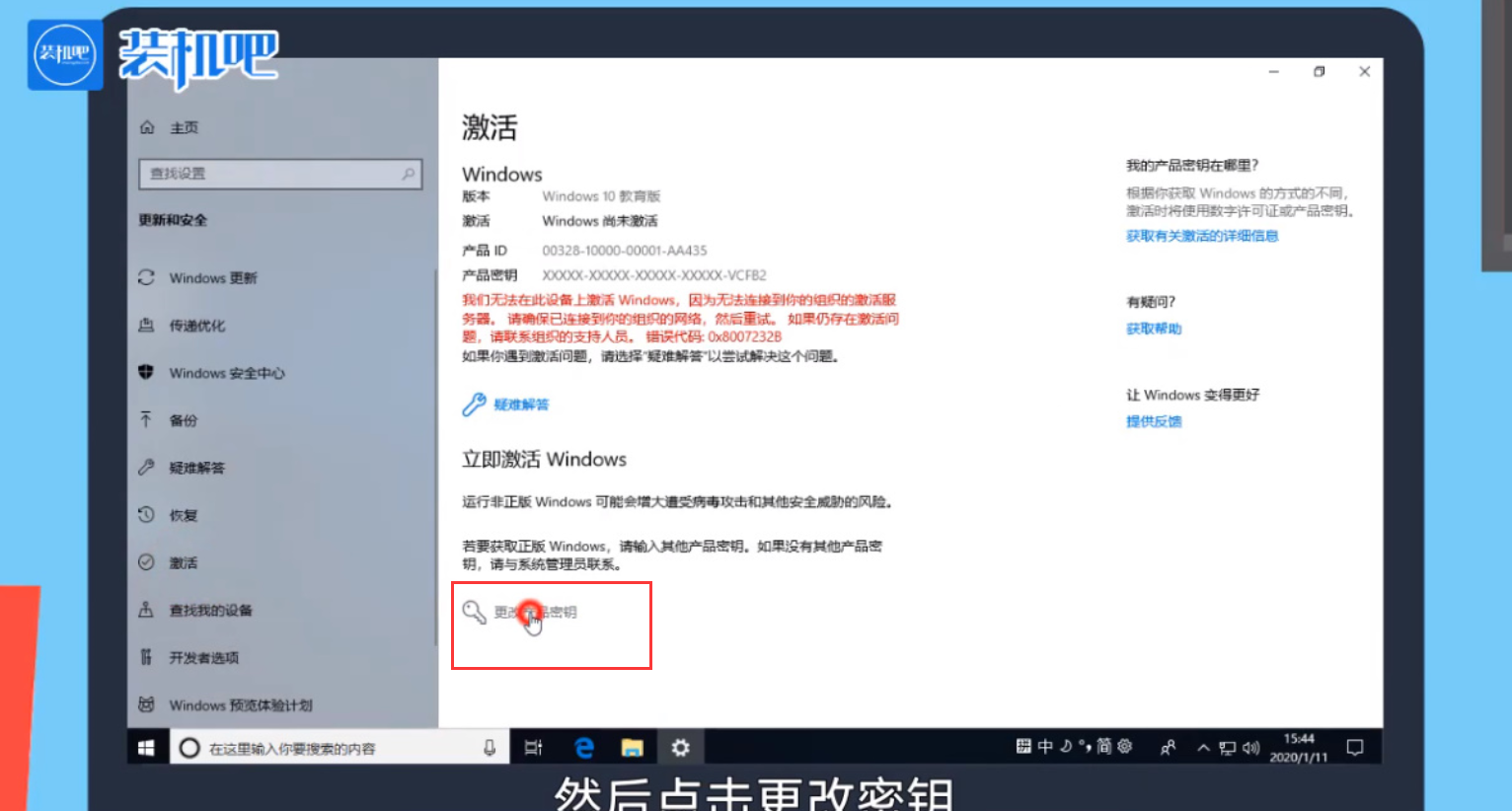This screenshot has width=1512, height=811.
Task: Click the product ID 00328-10000-00001-AA435
Action: click(624, 251)
